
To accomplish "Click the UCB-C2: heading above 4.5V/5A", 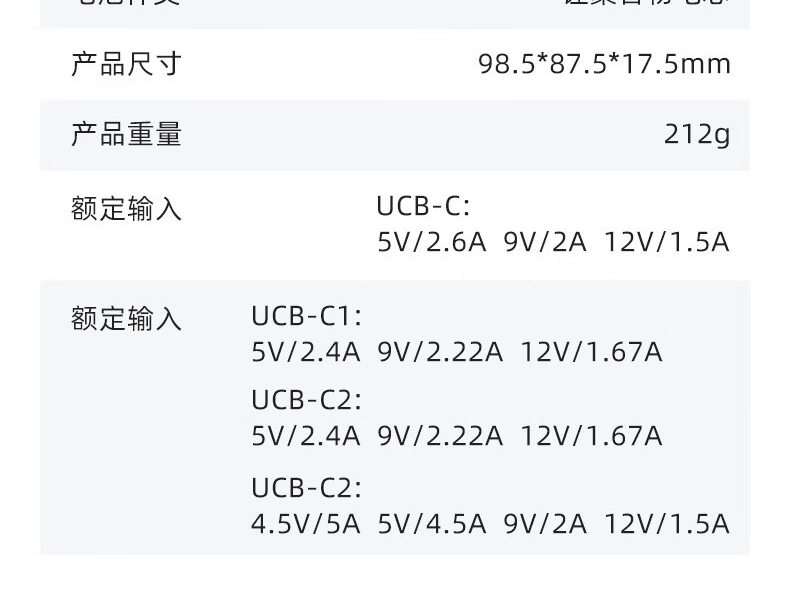I will coord(306,488).
